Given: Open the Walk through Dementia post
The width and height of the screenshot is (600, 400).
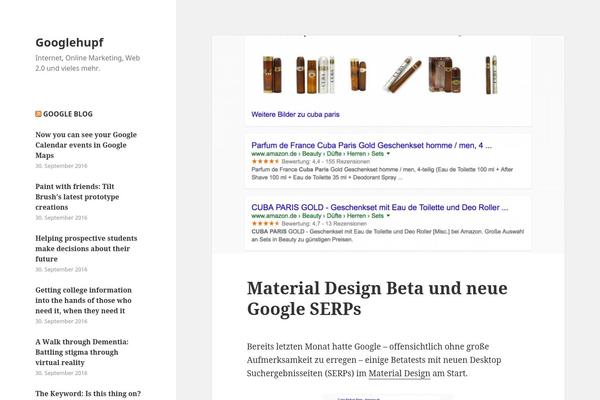Looking at the screenshot, I should tap(77, 352).
